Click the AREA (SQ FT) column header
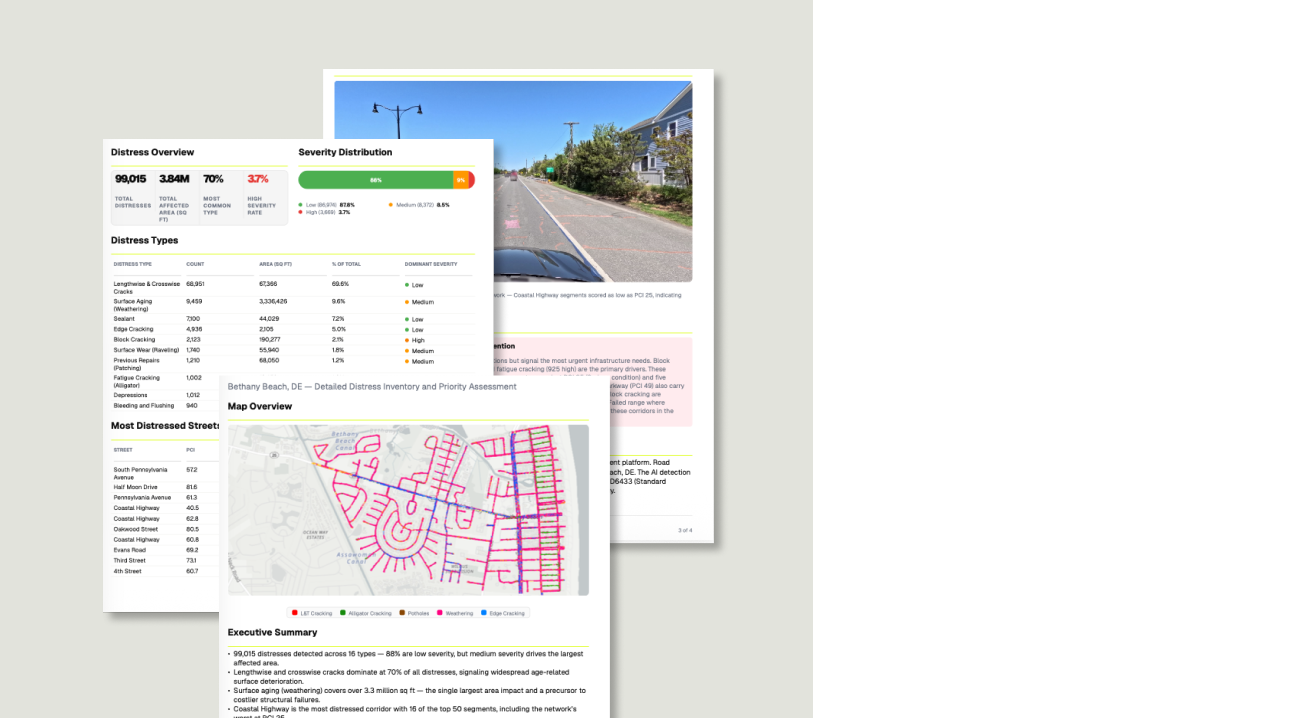Screen dimensions: 1291x718 click(x=275, y=264)
